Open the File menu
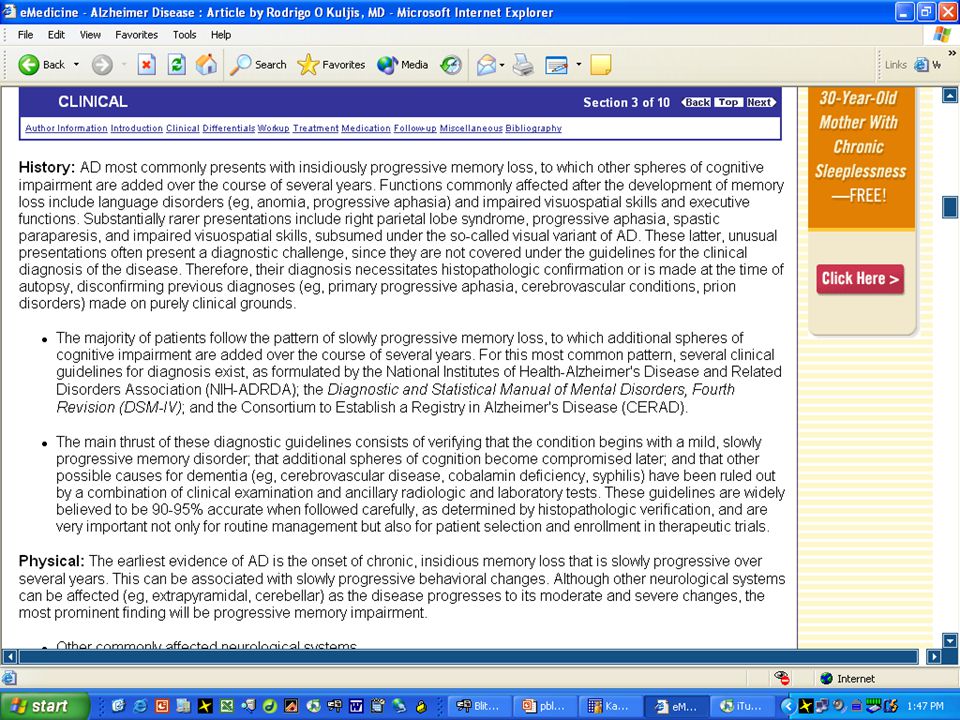This screenshot has width=960, height=720. tap(25, 35)
